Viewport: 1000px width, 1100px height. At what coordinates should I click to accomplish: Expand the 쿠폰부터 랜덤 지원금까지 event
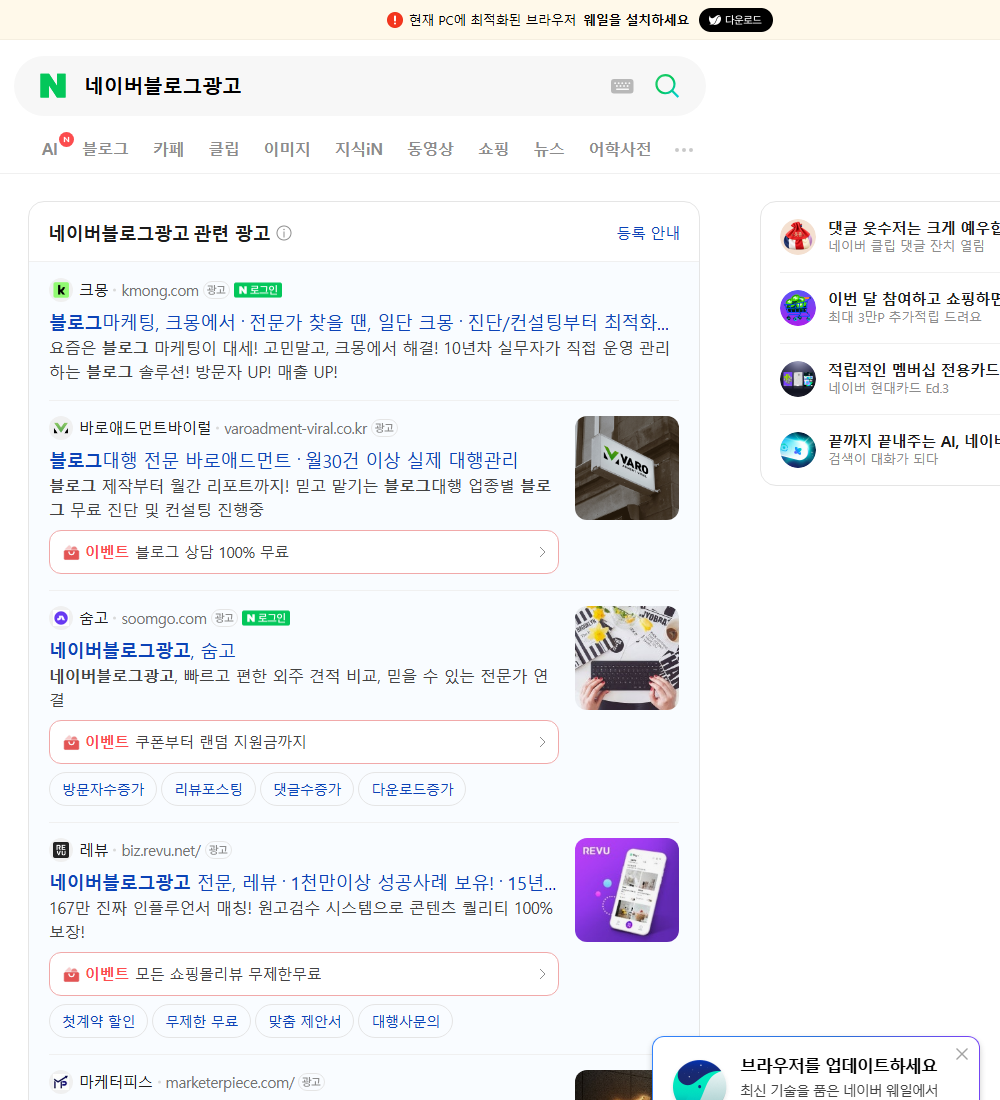click(x=304, y=742)
